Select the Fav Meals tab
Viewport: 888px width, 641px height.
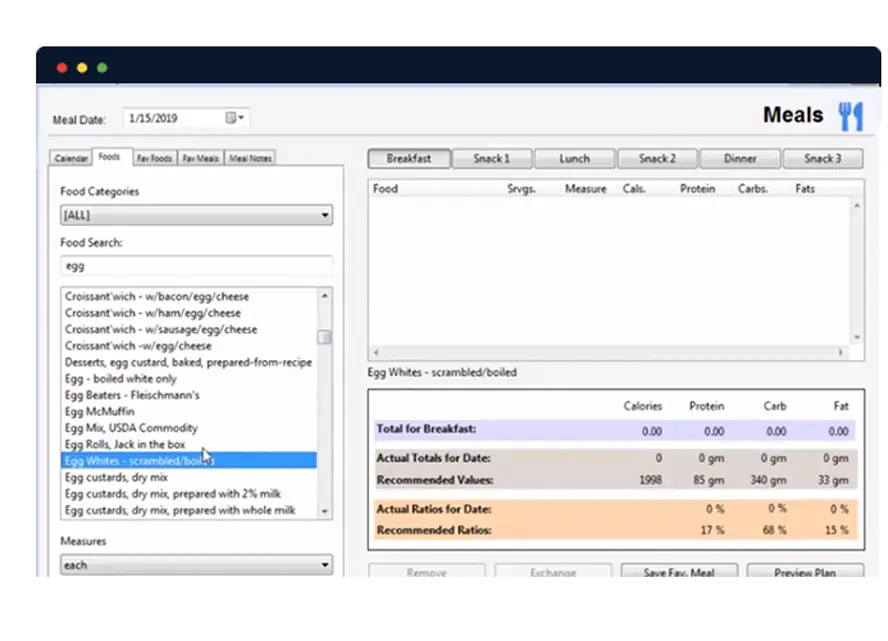point(201,158)
